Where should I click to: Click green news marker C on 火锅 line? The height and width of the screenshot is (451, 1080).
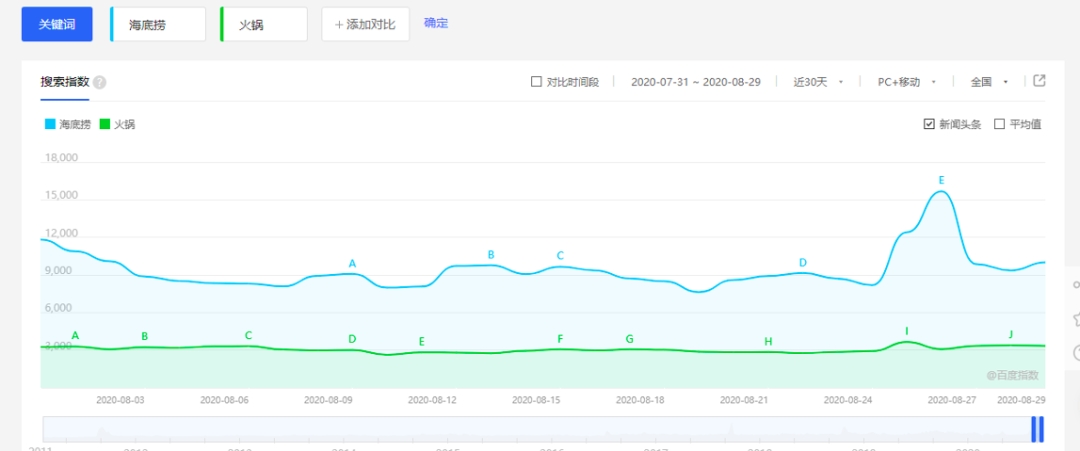click(x=248, y=335)
